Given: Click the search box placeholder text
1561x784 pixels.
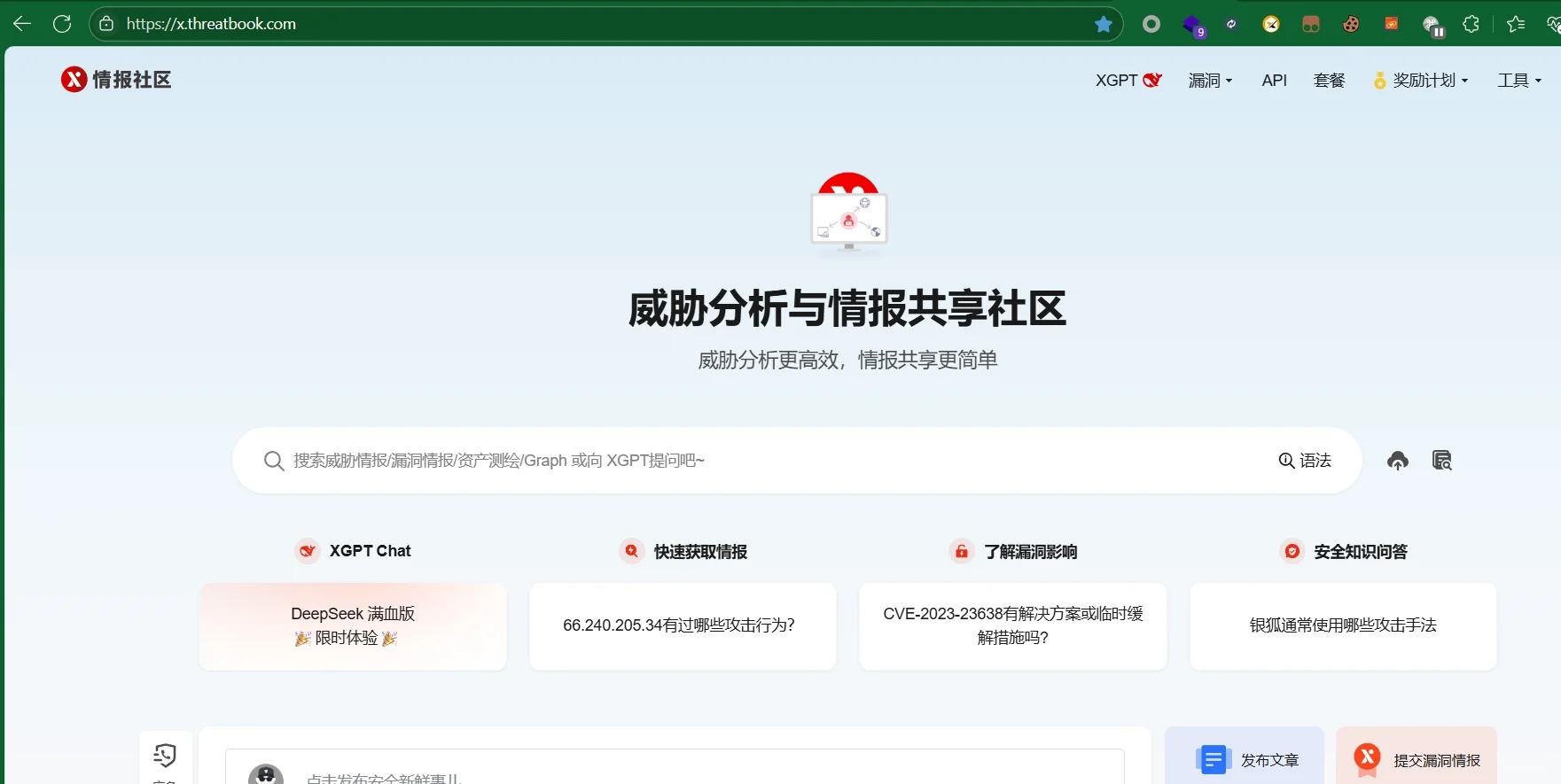Looking at the screenshot, I should tap(499, 461).
